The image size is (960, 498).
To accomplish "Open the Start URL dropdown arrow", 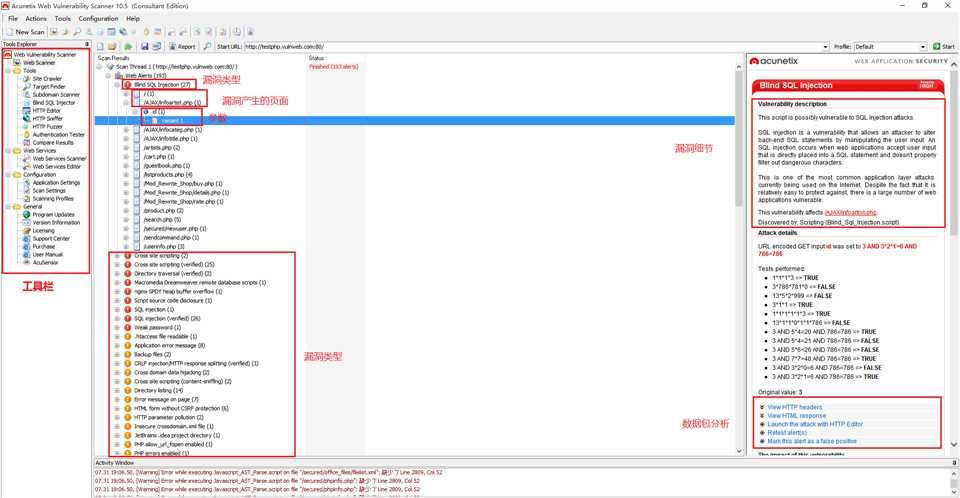I will click(x=825, y=47).
